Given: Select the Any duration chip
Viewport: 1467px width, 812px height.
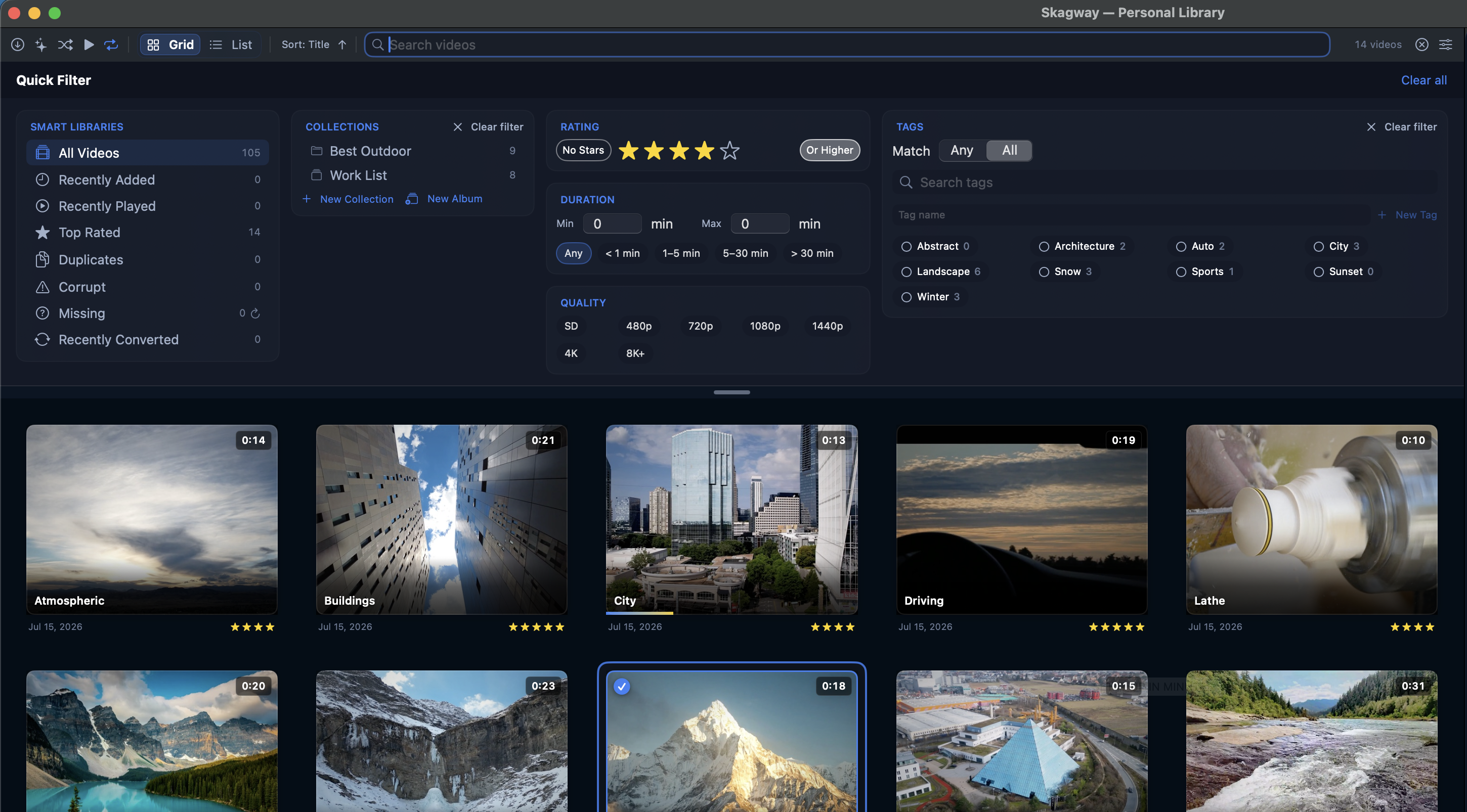Looking at the screenshot, I should [x=574, y=253].
